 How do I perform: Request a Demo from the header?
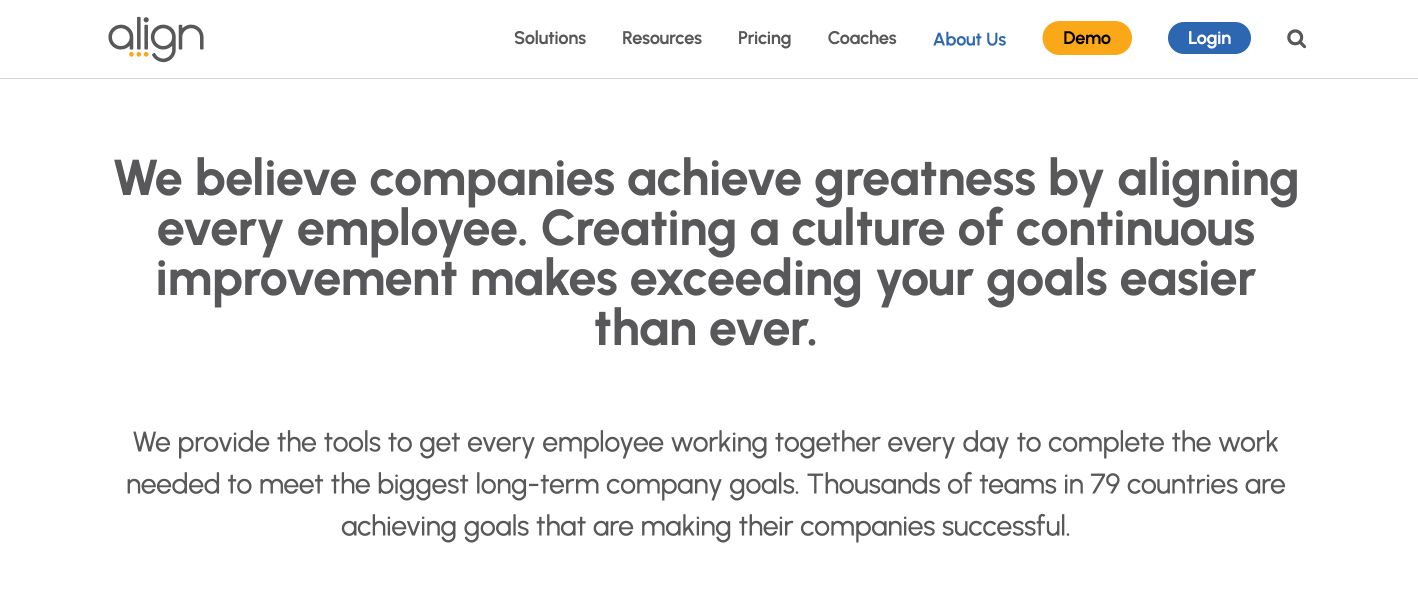(1087, 37)
